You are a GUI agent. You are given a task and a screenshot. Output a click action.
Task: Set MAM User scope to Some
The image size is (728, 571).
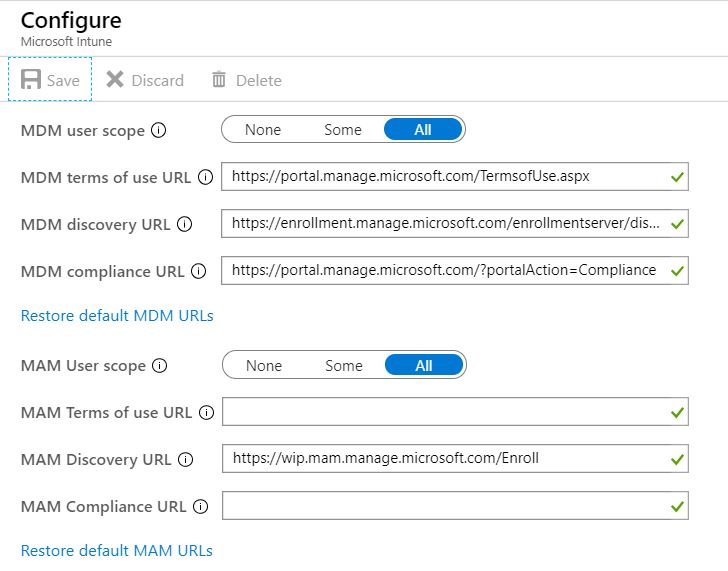(344, 366)
